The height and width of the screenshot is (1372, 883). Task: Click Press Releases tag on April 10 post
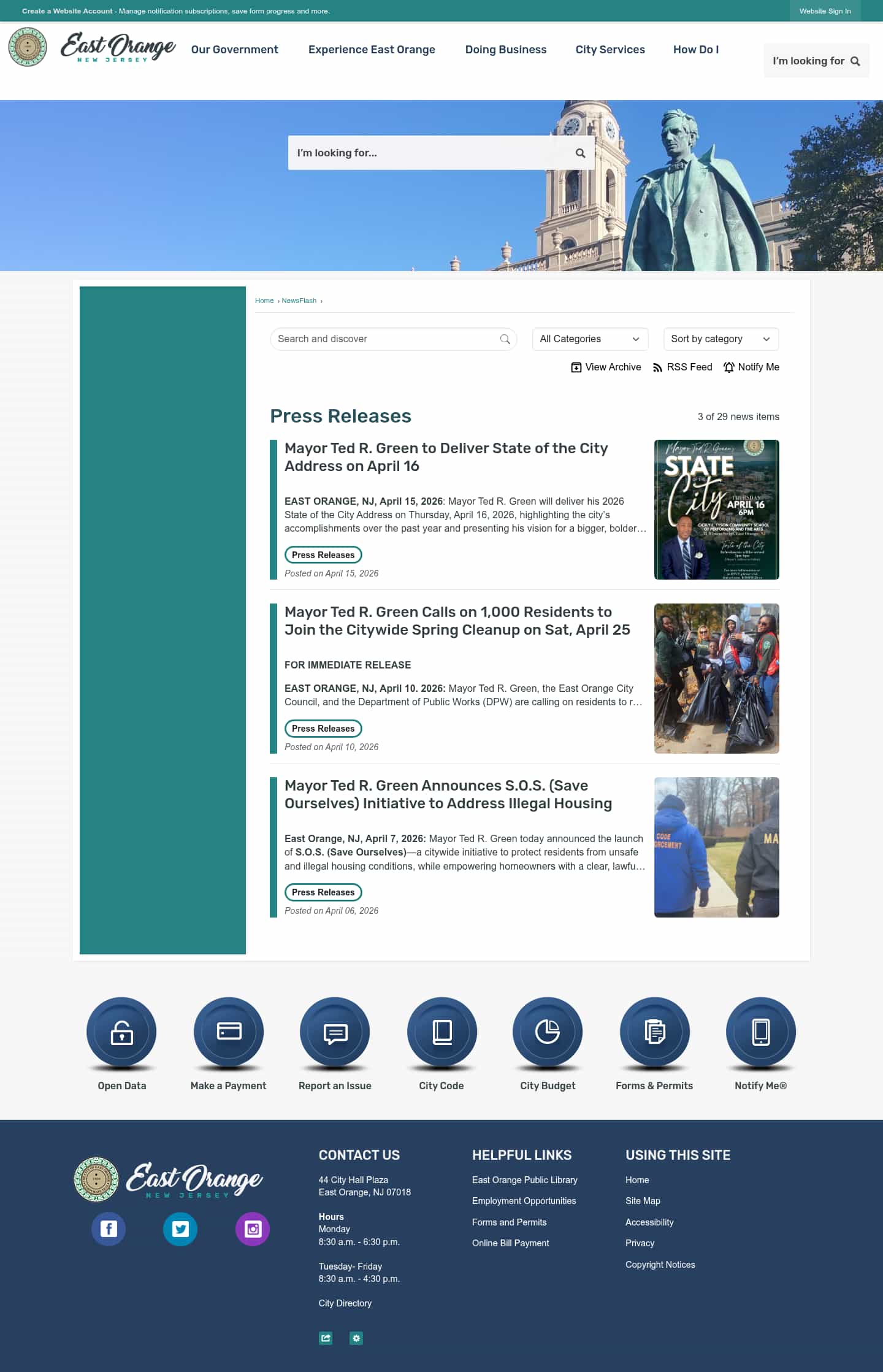323,728
